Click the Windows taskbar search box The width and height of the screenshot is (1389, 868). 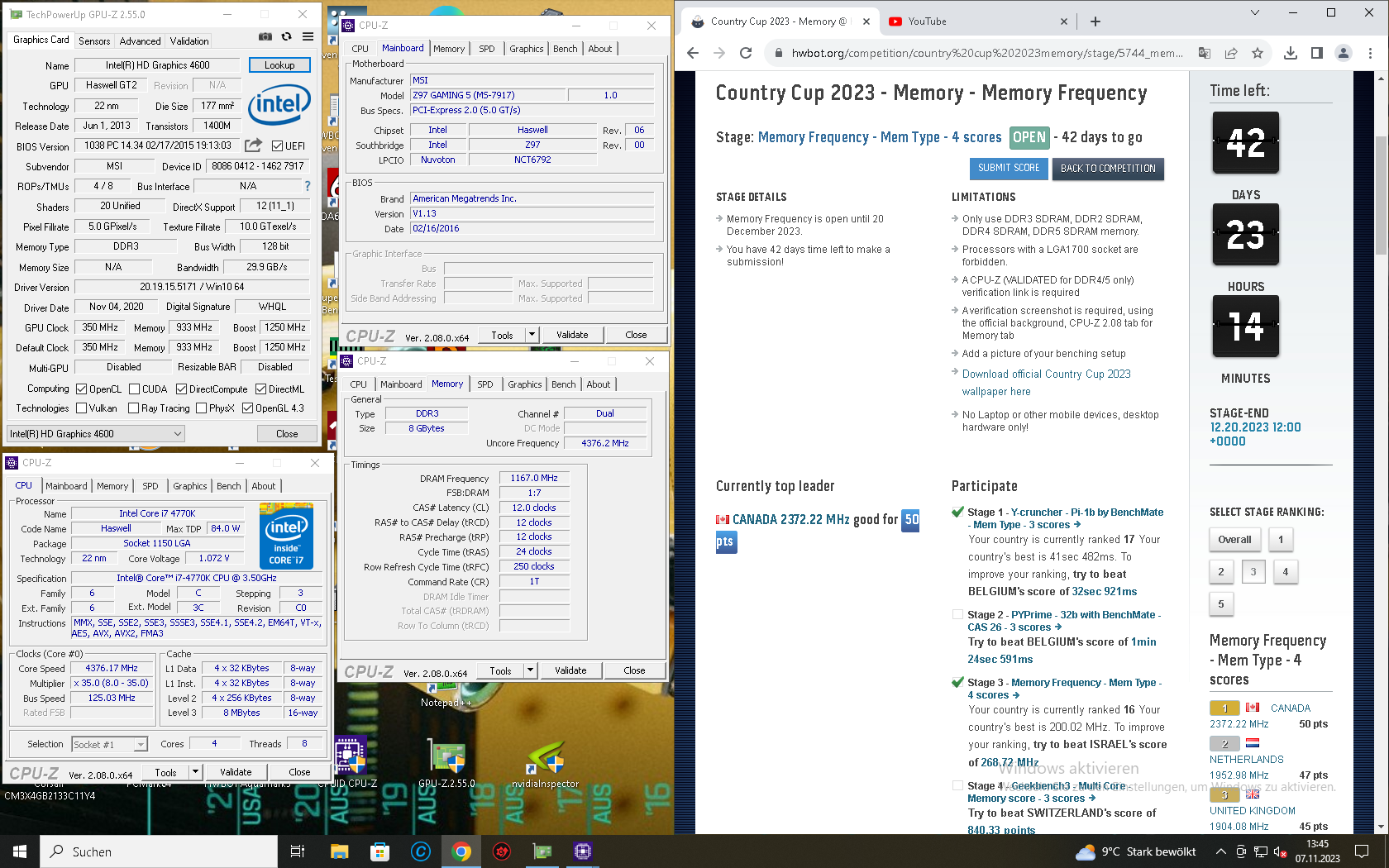(x=159, y=851)
